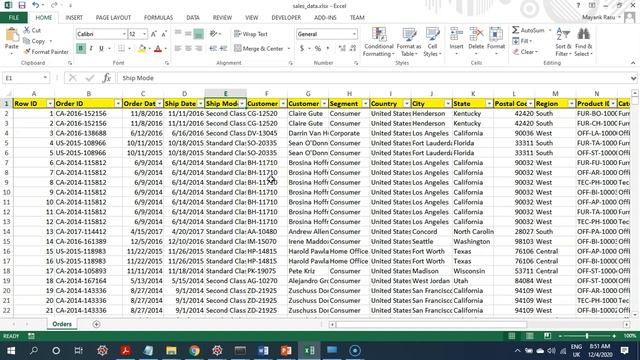The height and width of the screenshot is (360, 640).
Task: Click the AutoSum sigma icon
Action: (516, 30)
